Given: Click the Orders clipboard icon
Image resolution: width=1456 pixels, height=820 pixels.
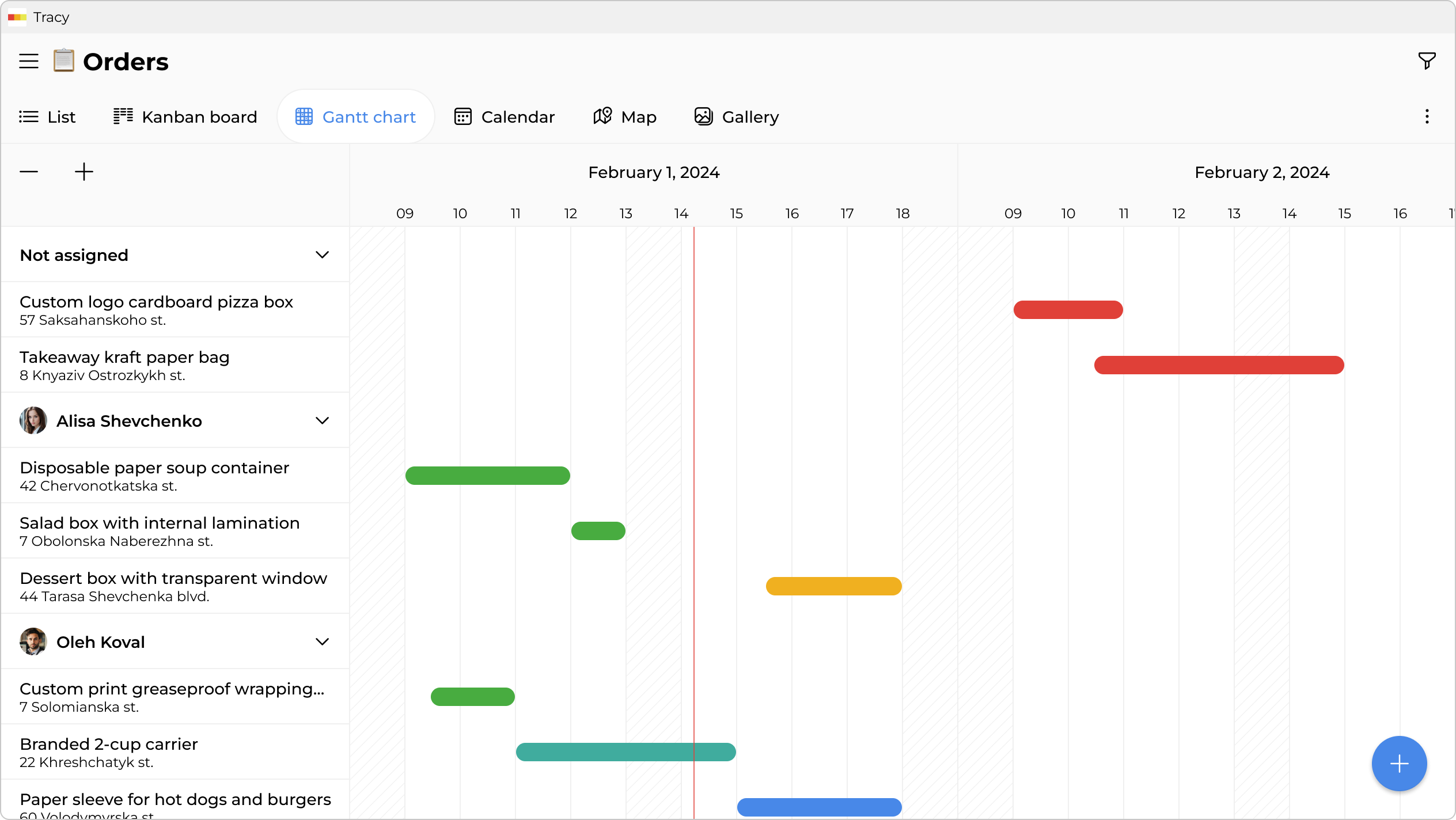Looking at the screenshot, I should click(x=63, y=60).
